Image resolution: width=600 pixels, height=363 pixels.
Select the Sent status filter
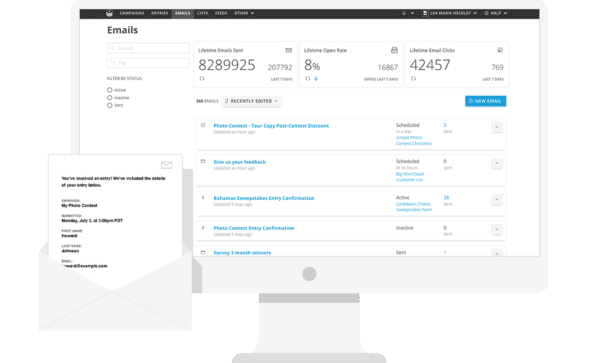coord(109,105)
